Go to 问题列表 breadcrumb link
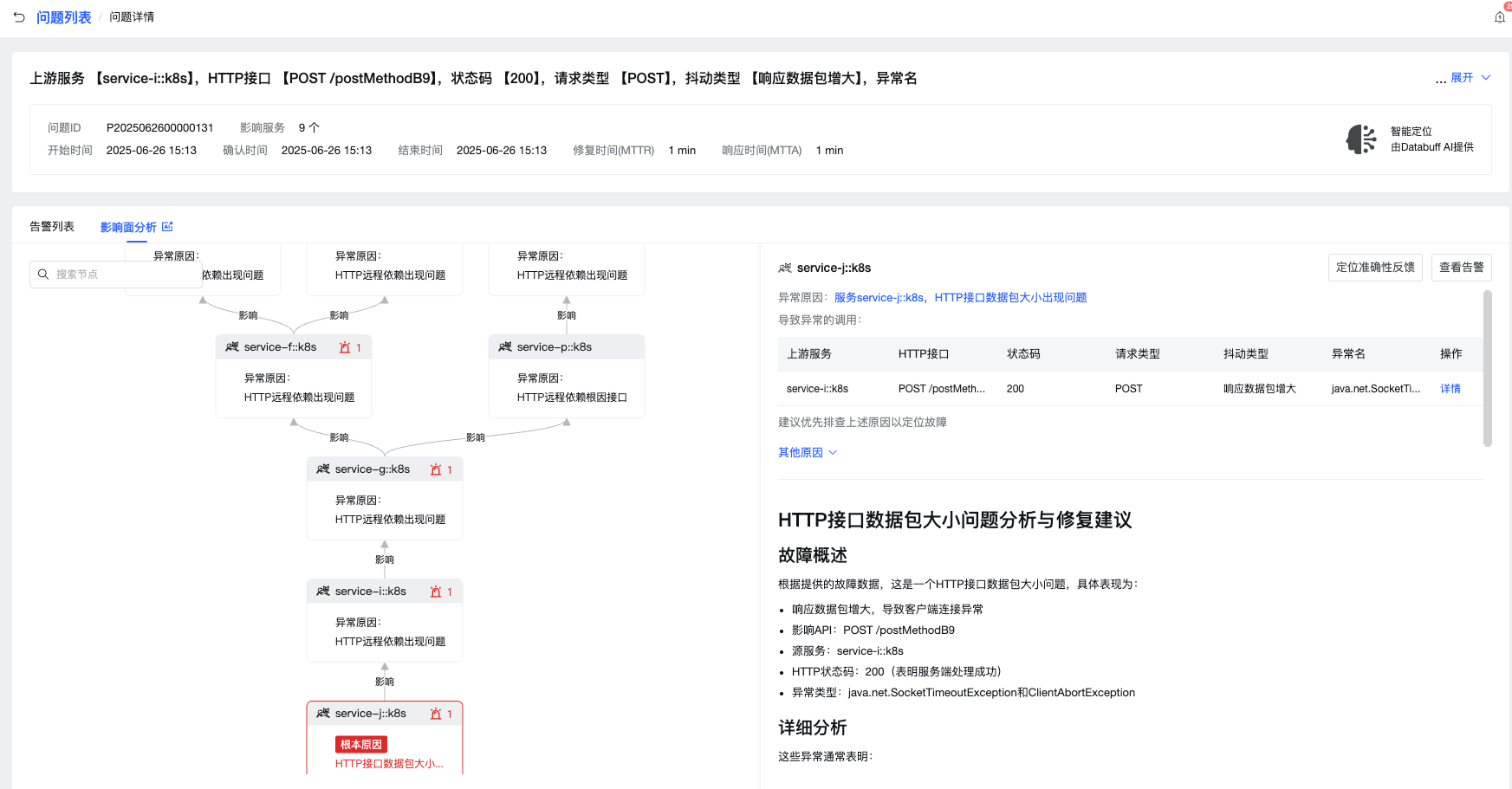This screenshot has width=1512, height=789. (x=64, y=17)
